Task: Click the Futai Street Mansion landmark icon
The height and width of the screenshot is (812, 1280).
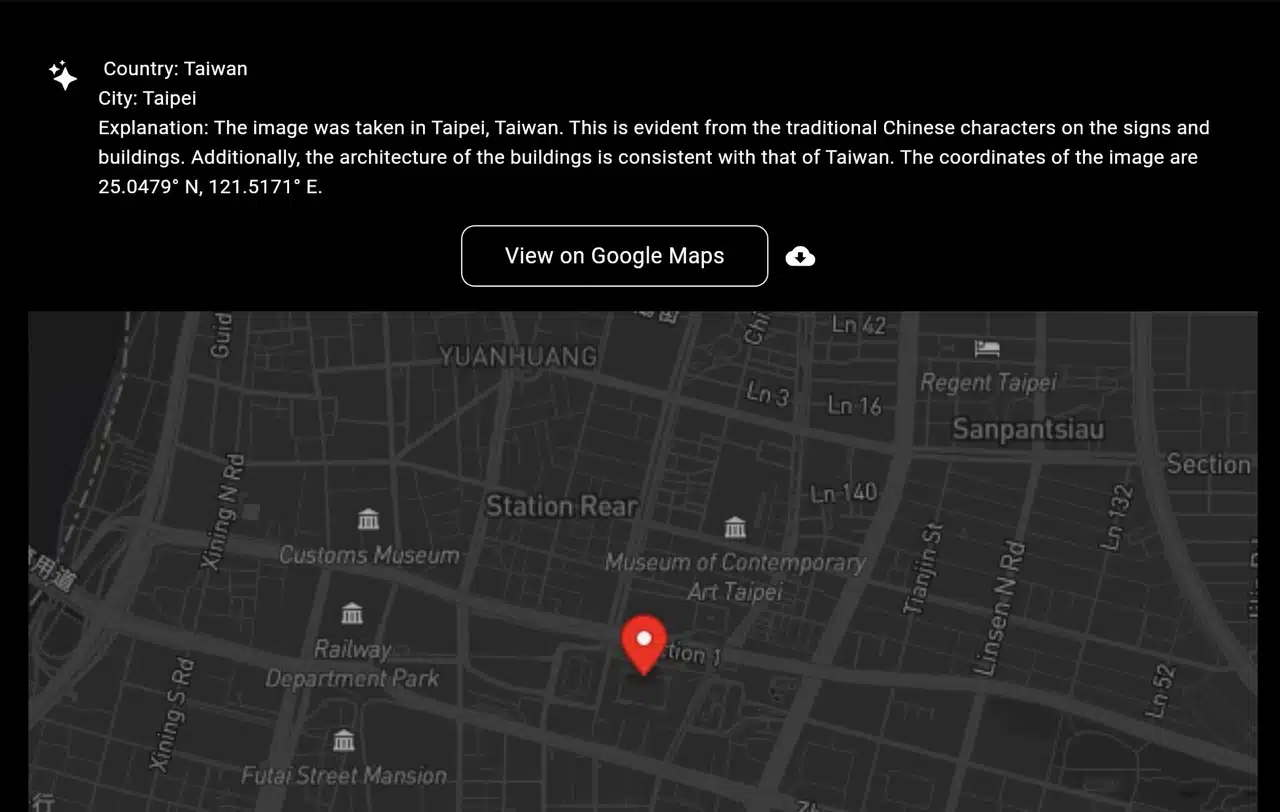Action: pyautogui.click(x=344, y=741)
